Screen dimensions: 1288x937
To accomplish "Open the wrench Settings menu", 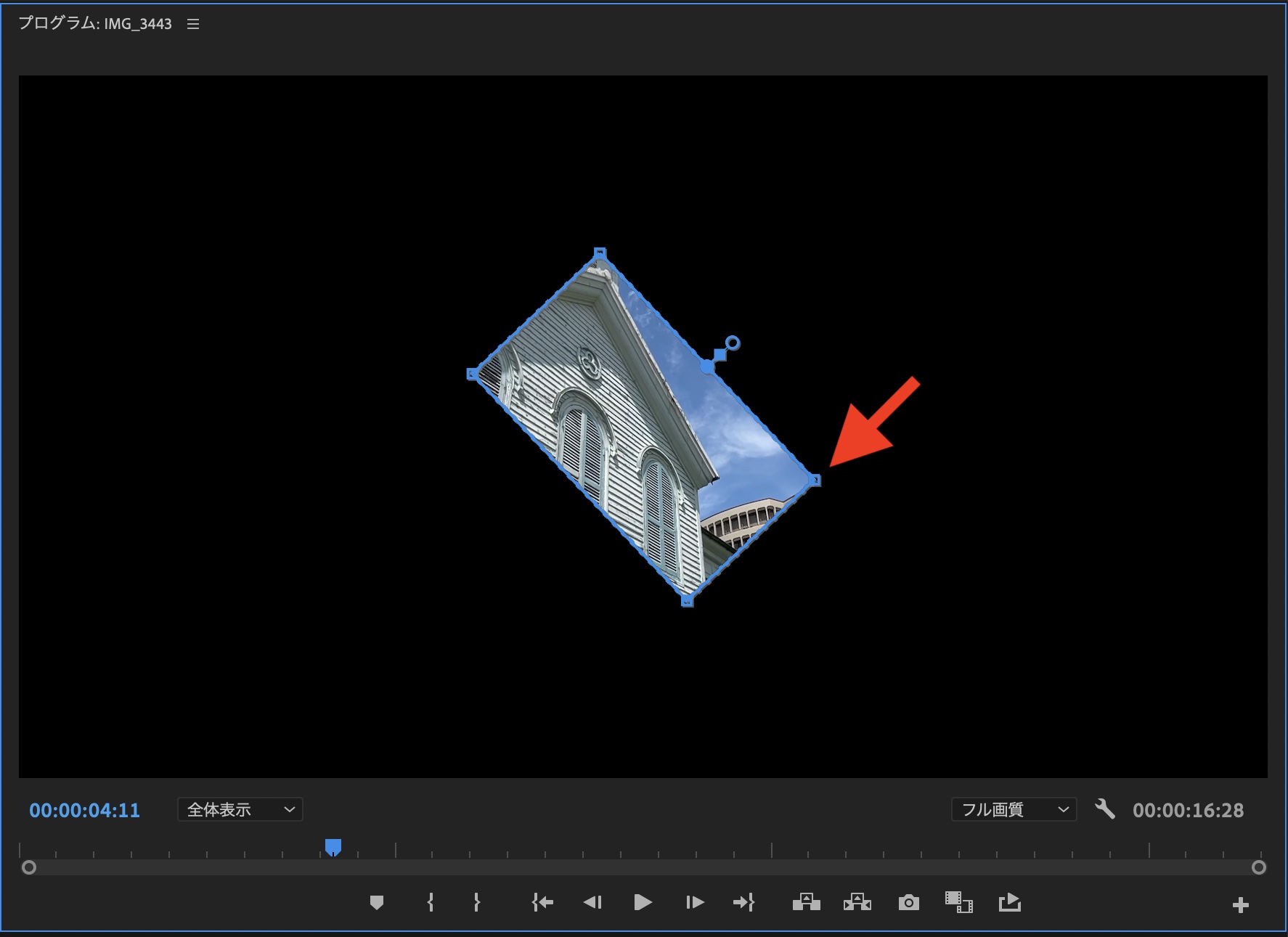I will click(1105, 809).
